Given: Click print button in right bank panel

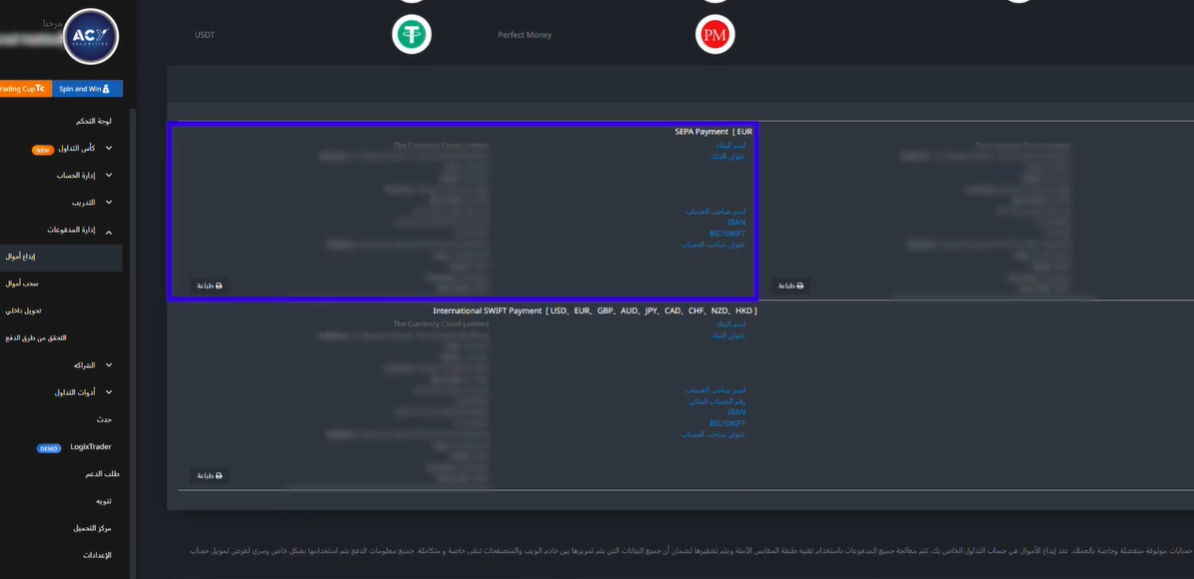Looking at the screenshot, I should coord(790,285).
